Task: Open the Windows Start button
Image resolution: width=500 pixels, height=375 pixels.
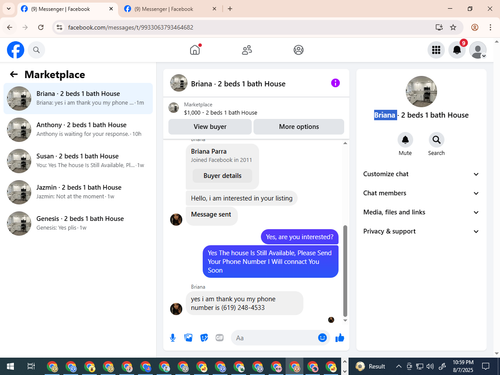Action: pyautogui.click(x=10, y=367)
